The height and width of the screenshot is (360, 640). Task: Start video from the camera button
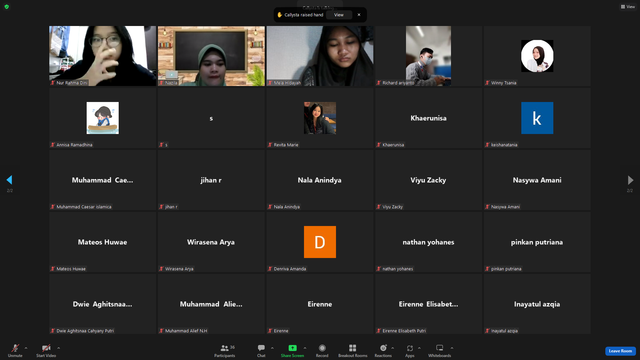pyautogui.click(x=46, y=350)
